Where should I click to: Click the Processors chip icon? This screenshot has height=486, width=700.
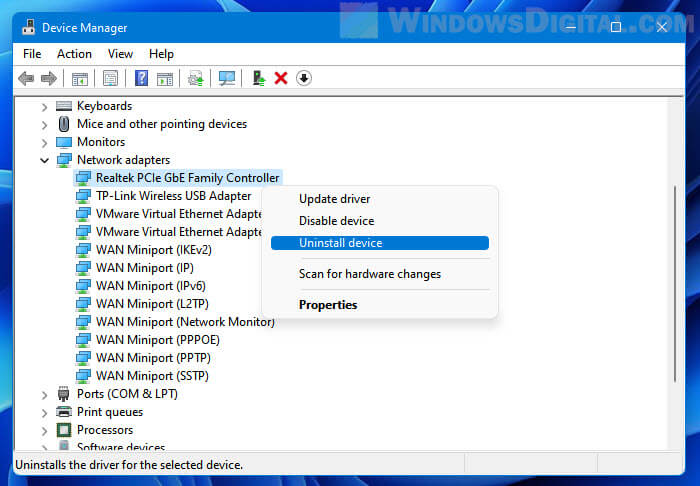tap(64, 430)
